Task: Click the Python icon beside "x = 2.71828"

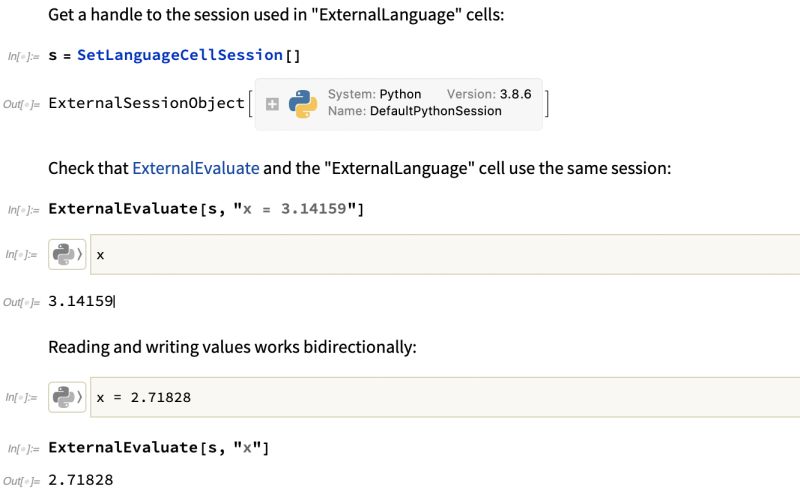Action: [x=66, y=397]
